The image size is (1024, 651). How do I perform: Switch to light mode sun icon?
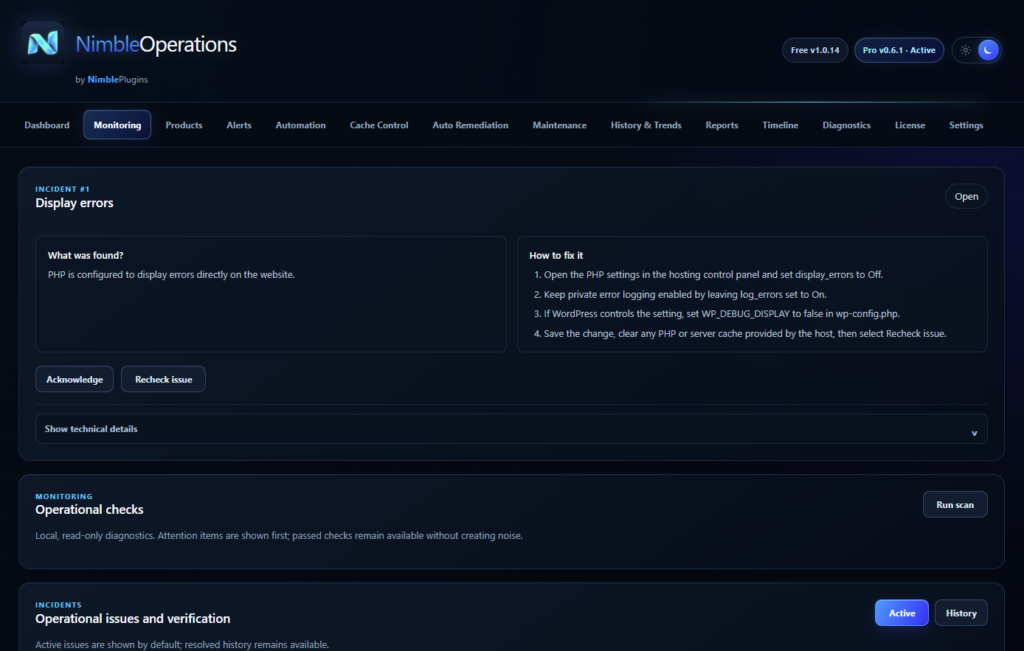tap(965, 50)
